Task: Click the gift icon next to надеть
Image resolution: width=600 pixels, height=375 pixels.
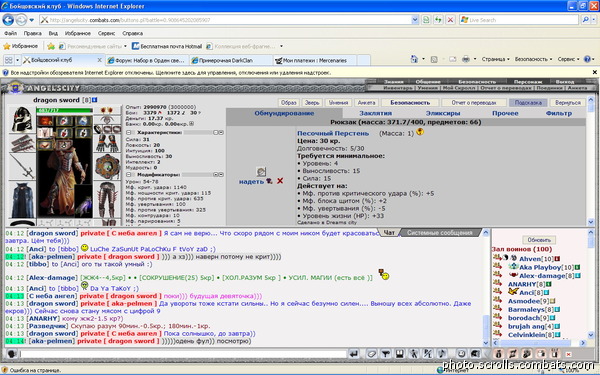Action: 269,181
